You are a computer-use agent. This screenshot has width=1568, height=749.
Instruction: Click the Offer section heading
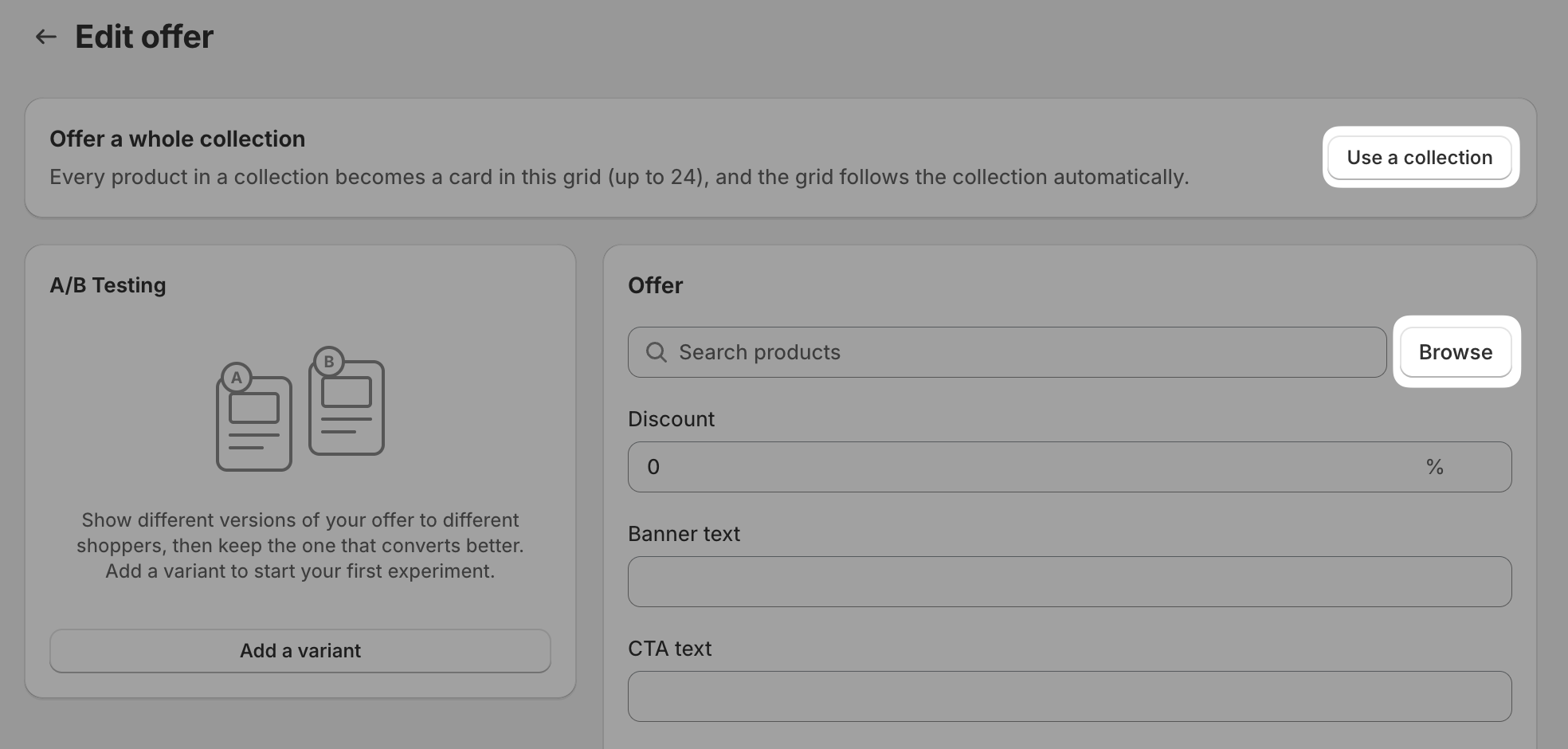[656, 285]
